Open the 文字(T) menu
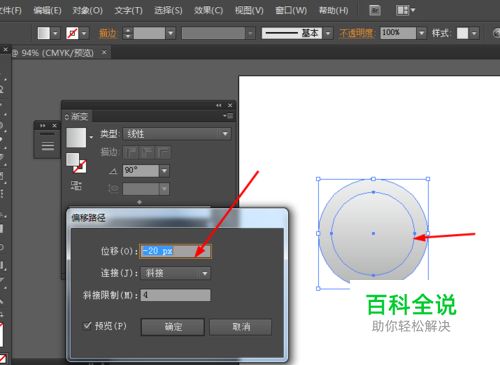The width and height of the screenshot is (500, 365). tap(128, 10)
